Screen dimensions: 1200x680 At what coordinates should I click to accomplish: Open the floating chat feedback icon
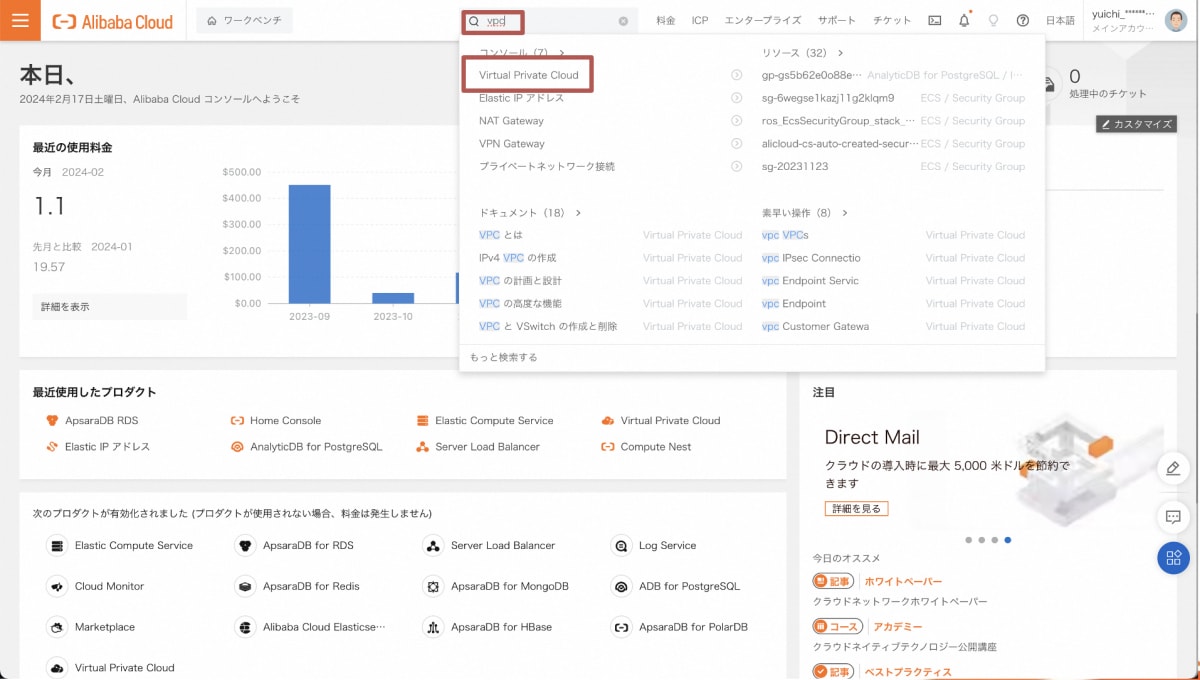[1173, 516]
